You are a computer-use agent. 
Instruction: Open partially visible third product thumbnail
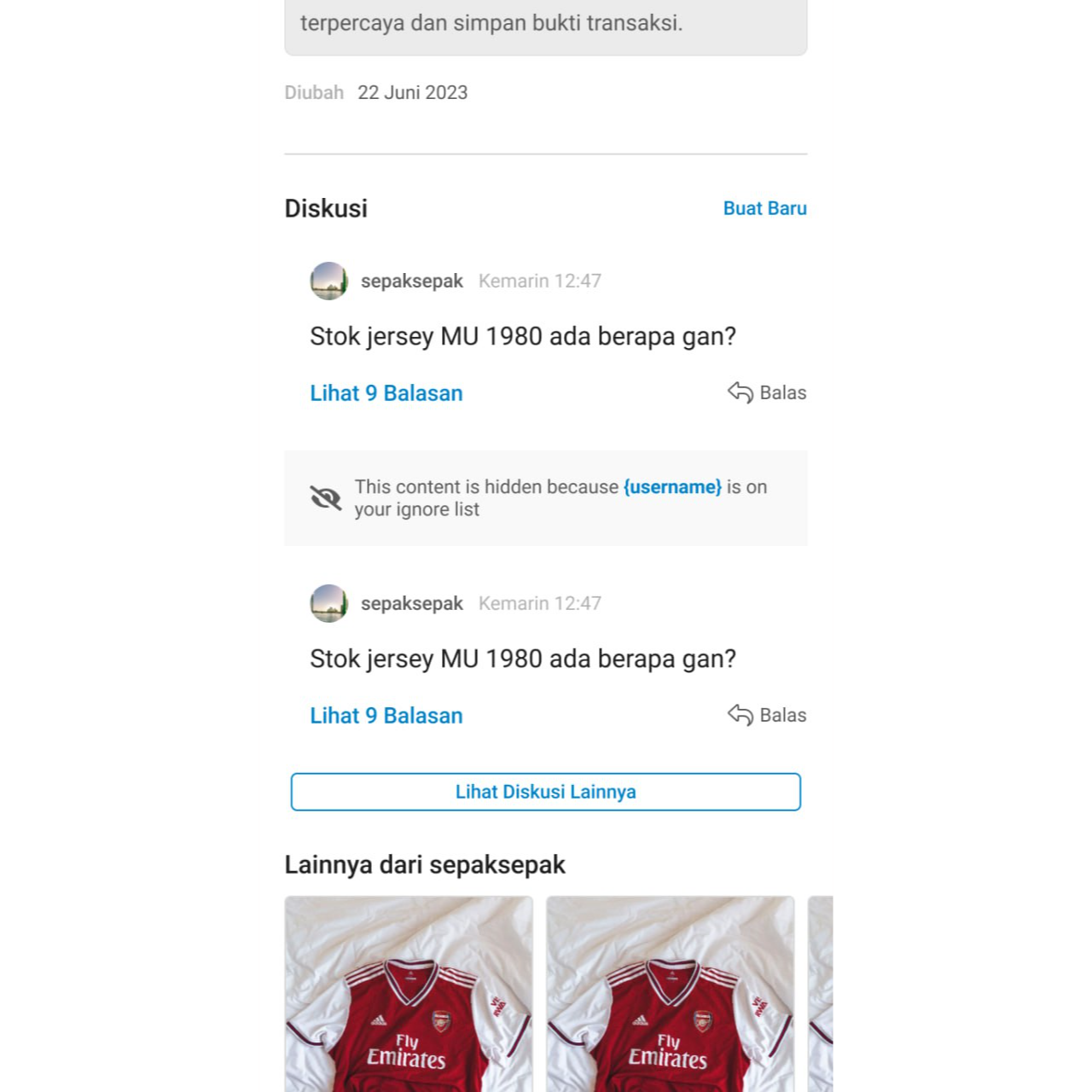point(821,994)
